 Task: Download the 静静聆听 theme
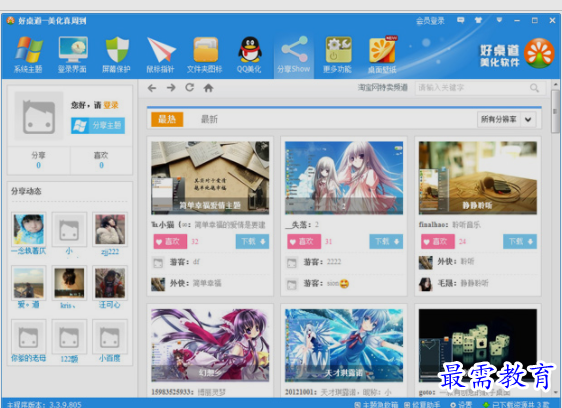point(520,242)
